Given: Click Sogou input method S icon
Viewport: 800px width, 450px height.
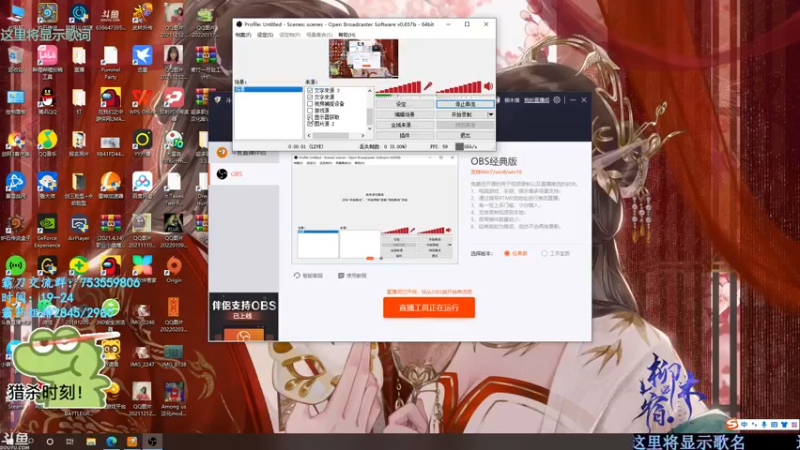Looking at the screenshot, I should click(x=732, y=424).
